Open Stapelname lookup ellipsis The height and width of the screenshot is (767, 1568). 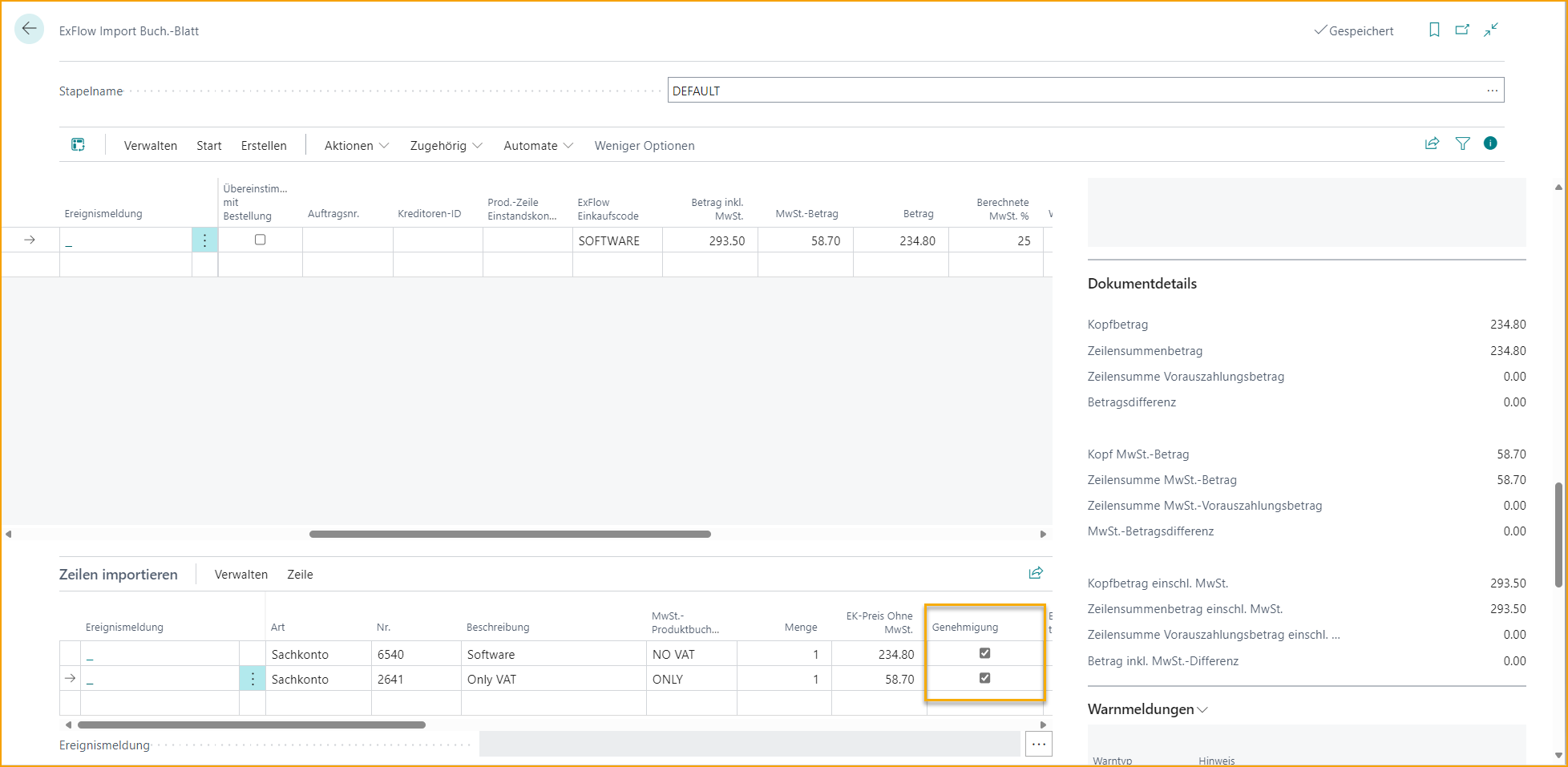pyautogui.click(x=1492, y=91)
